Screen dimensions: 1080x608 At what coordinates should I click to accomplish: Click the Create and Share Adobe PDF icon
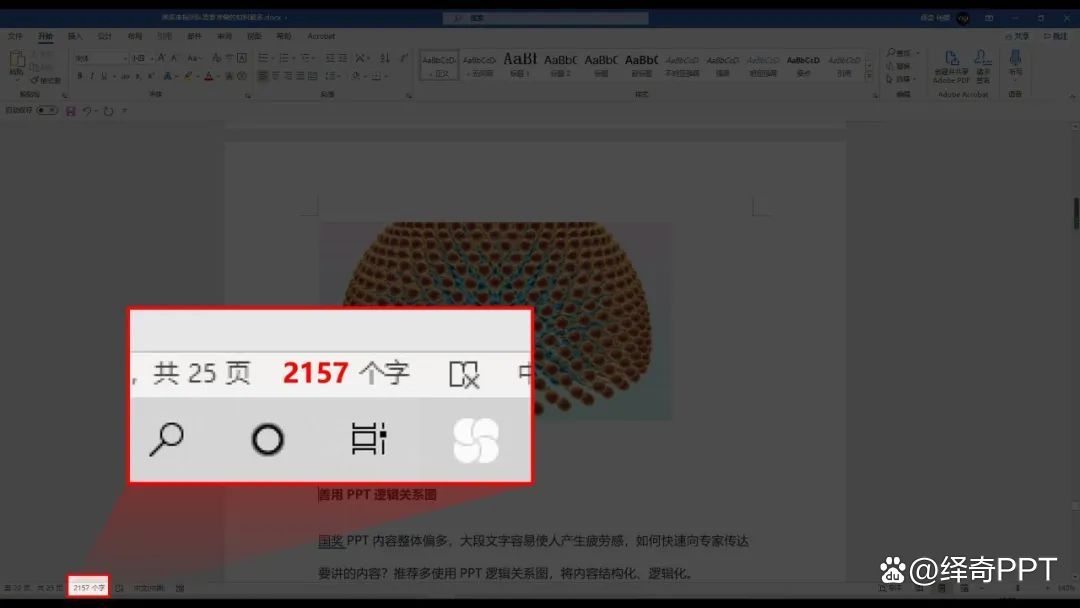950,67
